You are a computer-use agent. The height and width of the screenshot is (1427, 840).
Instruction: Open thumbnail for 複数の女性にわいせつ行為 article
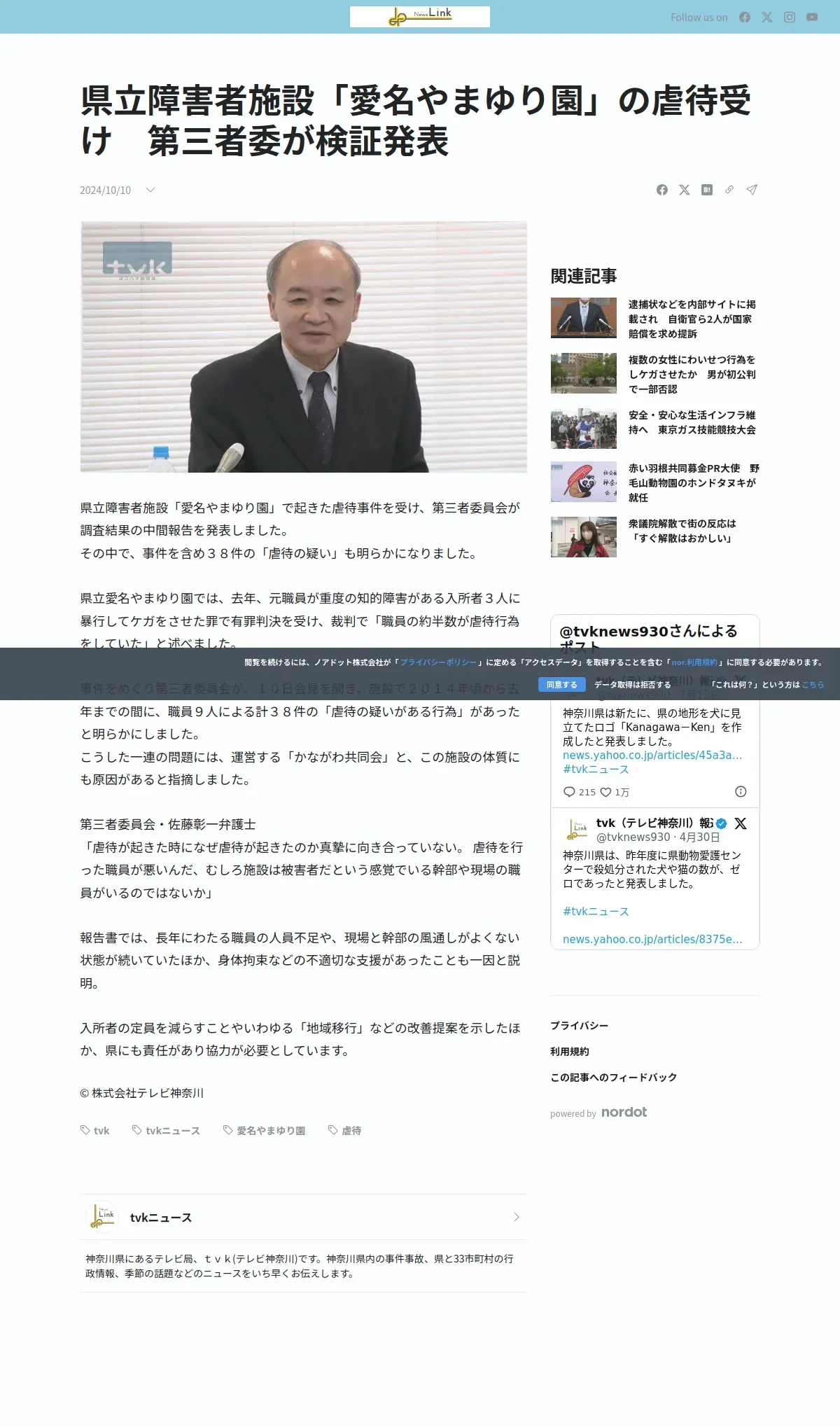pyautogui.click(x=584, y=373)
